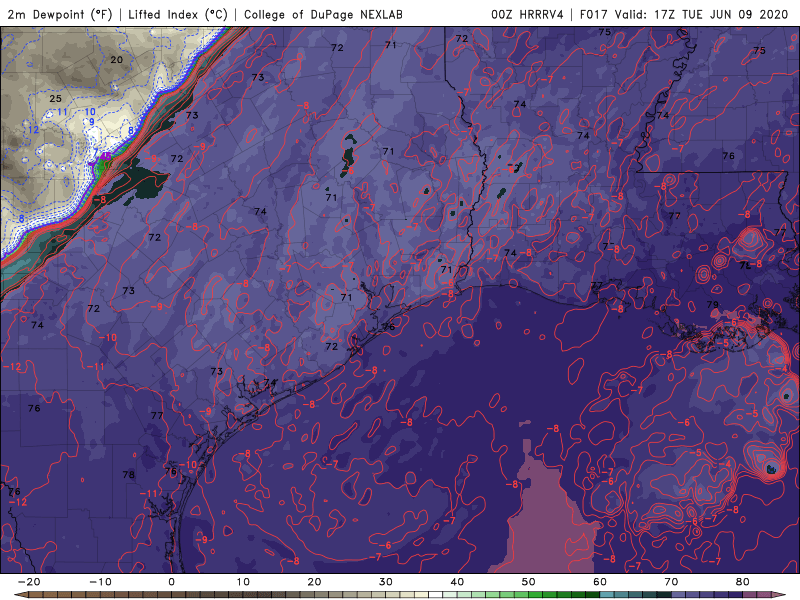Click the "College of DuPage NEXLAB" label
800x600 pixels.
point(323,14)
